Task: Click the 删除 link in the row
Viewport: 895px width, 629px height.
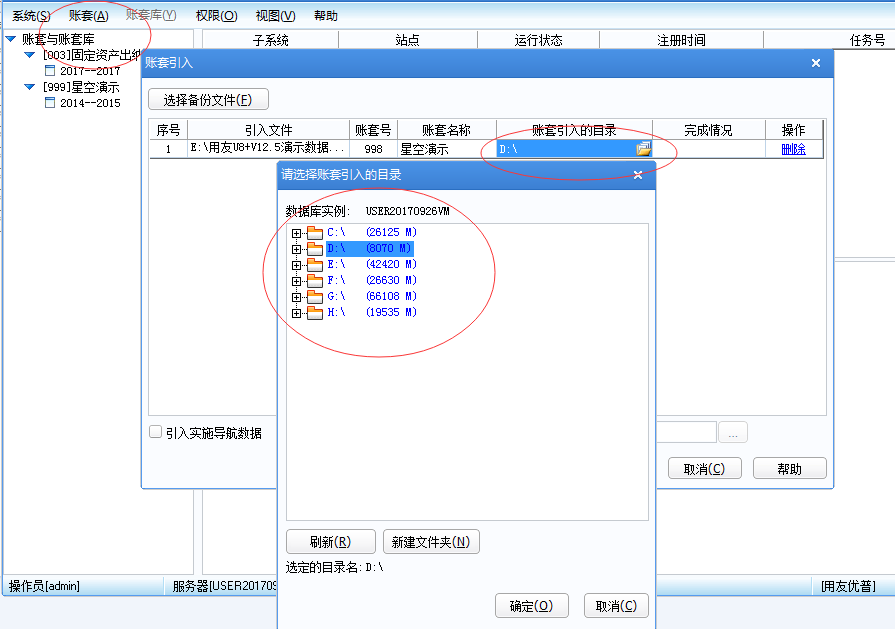Action: click(x=793, y=149)
